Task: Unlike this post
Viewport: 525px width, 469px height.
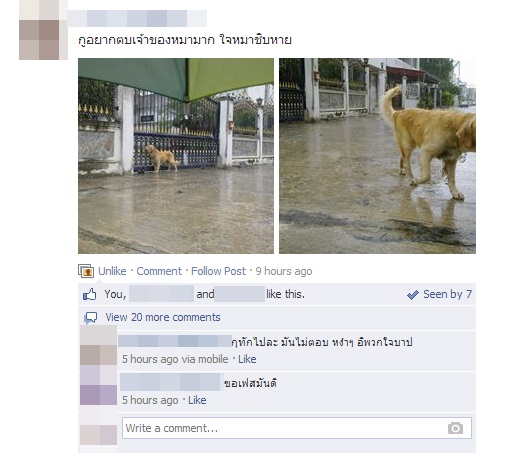Action: [112, 271]
